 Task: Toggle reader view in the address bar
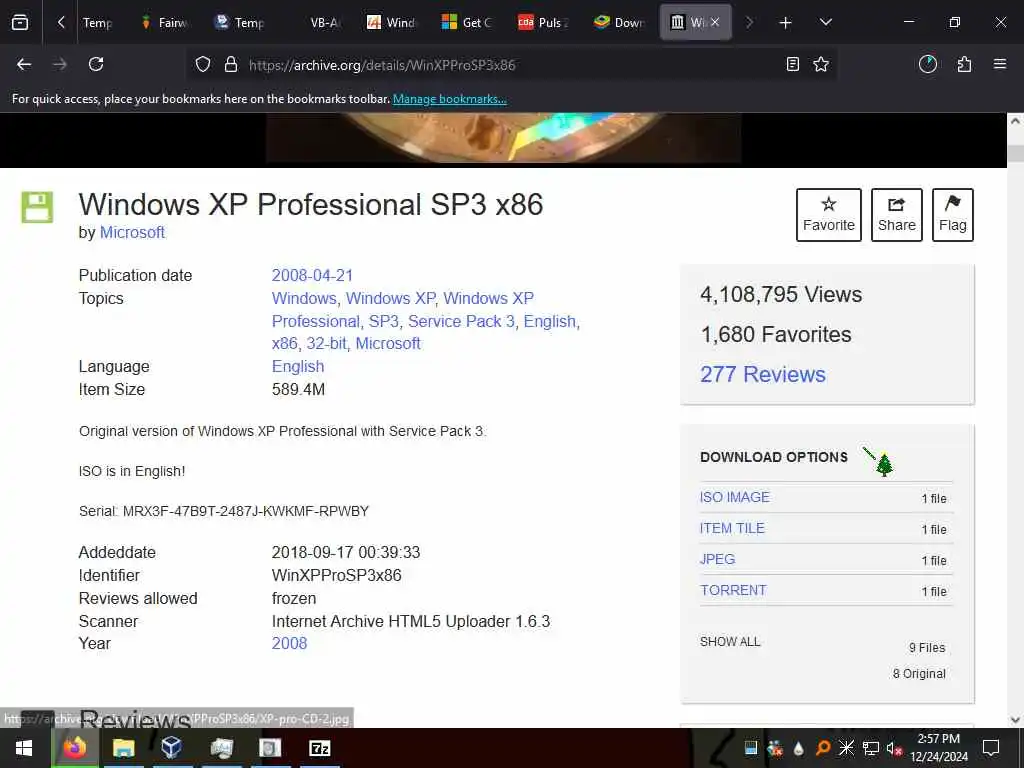coord(792,64)
